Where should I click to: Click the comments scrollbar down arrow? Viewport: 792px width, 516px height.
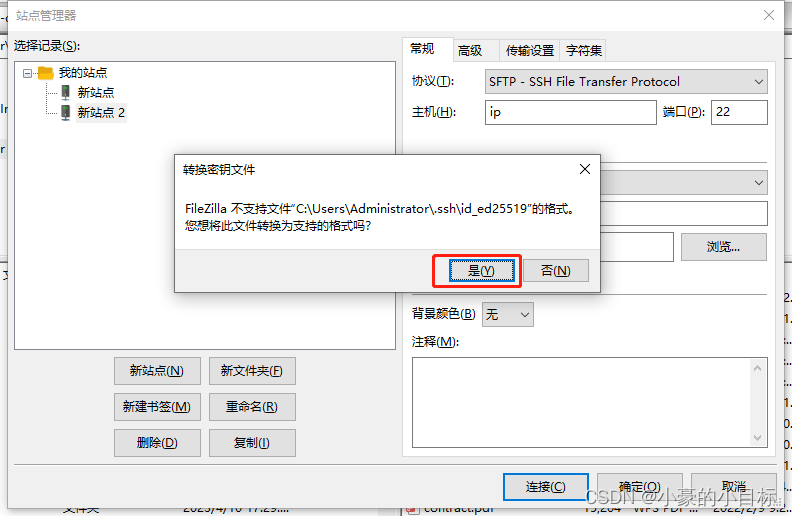coord(757,438)
